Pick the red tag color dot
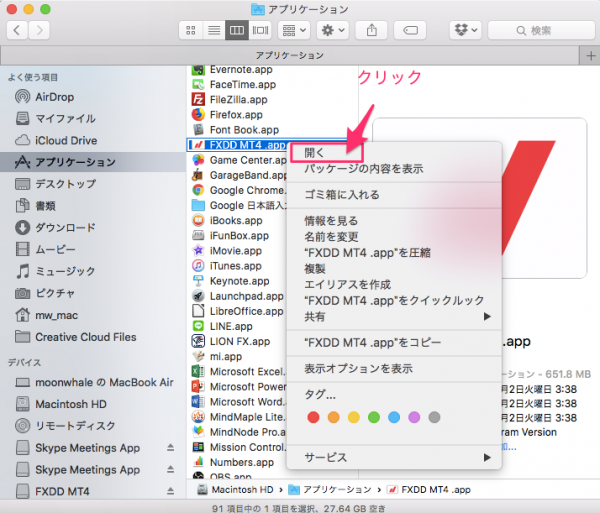 coord(313,417)
